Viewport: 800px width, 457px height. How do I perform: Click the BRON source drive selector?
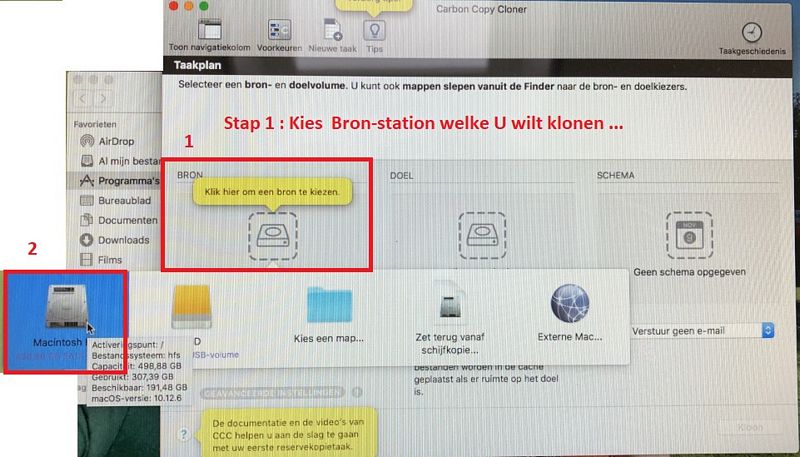click(x=273, y=236)
